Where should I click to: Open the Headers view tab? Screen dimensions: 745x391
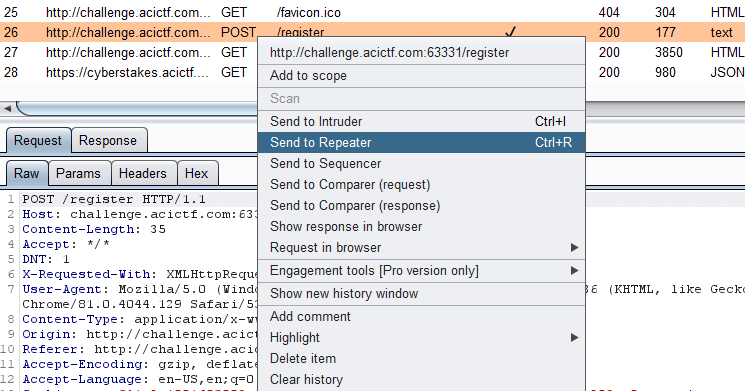point(143,173)
